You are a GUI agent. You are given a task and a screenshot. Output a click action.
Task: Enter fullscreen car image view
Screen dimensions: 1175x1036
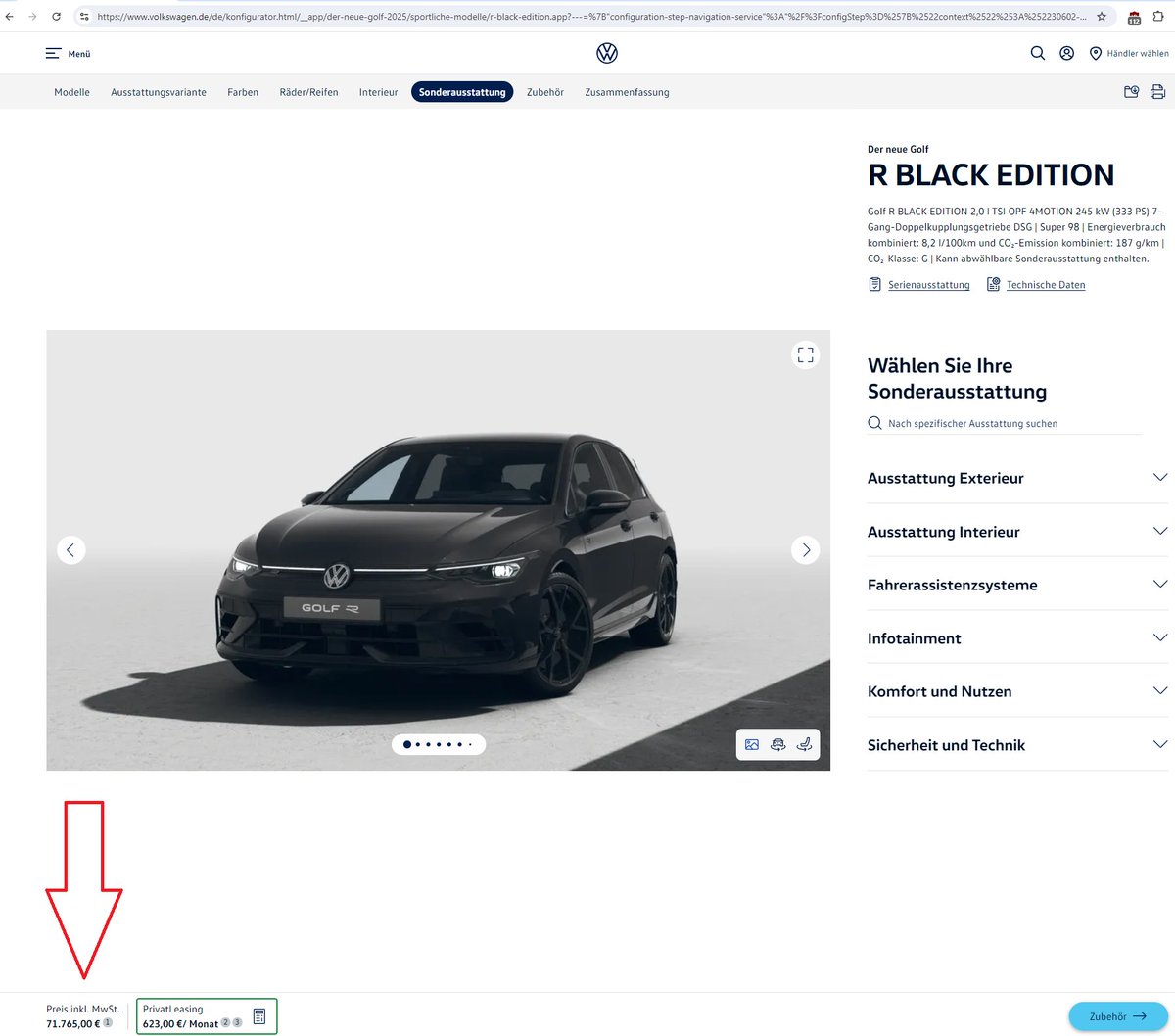tap(805, 354)
